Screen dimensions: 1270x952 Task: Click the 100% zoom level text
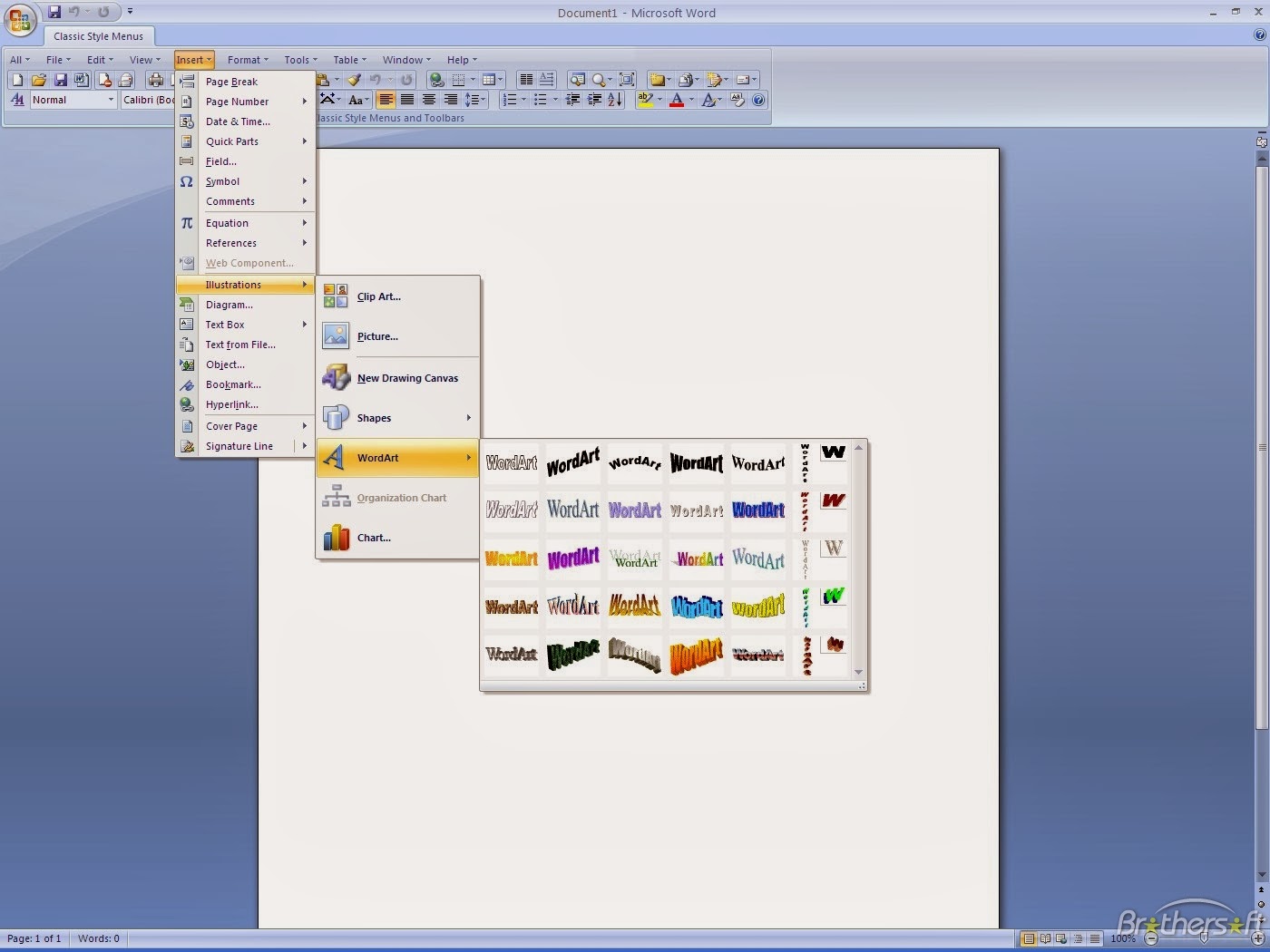[1123, 938]
